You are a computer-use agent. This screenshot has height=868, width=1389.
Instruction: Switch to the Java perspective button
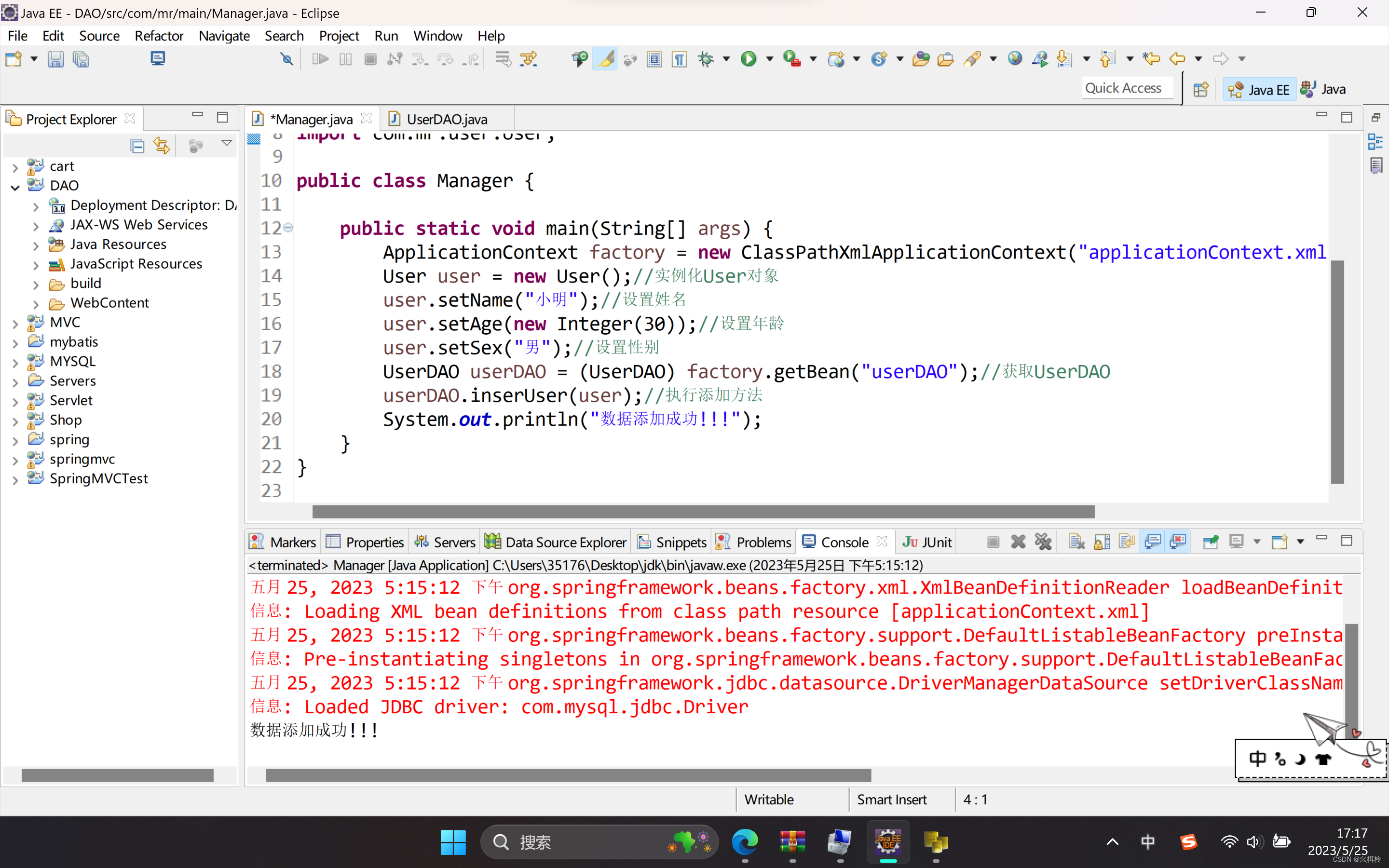click(x=1323, y=90)
